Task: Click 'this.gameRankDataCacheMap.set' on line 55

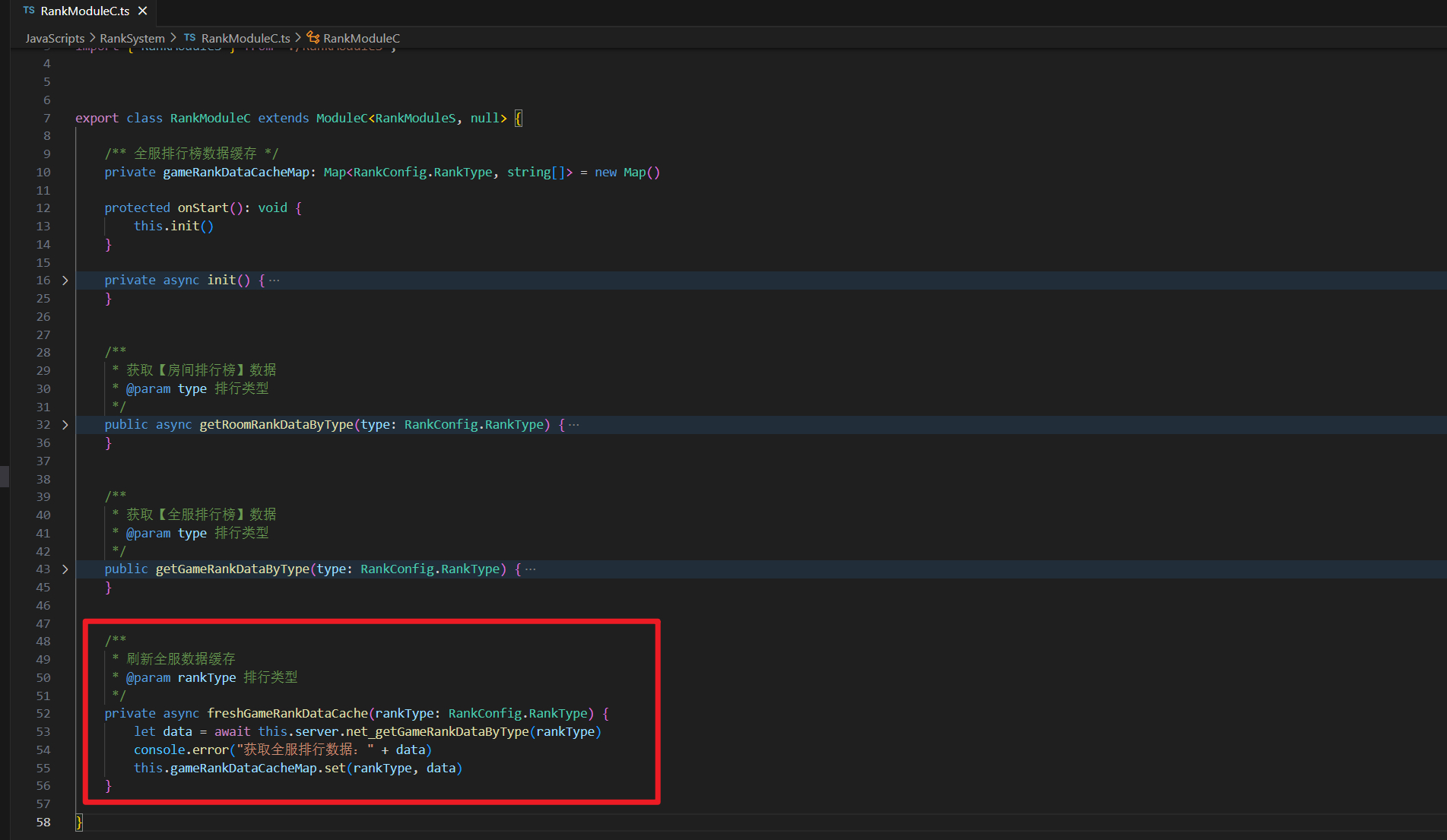Action: click(240, 769)
